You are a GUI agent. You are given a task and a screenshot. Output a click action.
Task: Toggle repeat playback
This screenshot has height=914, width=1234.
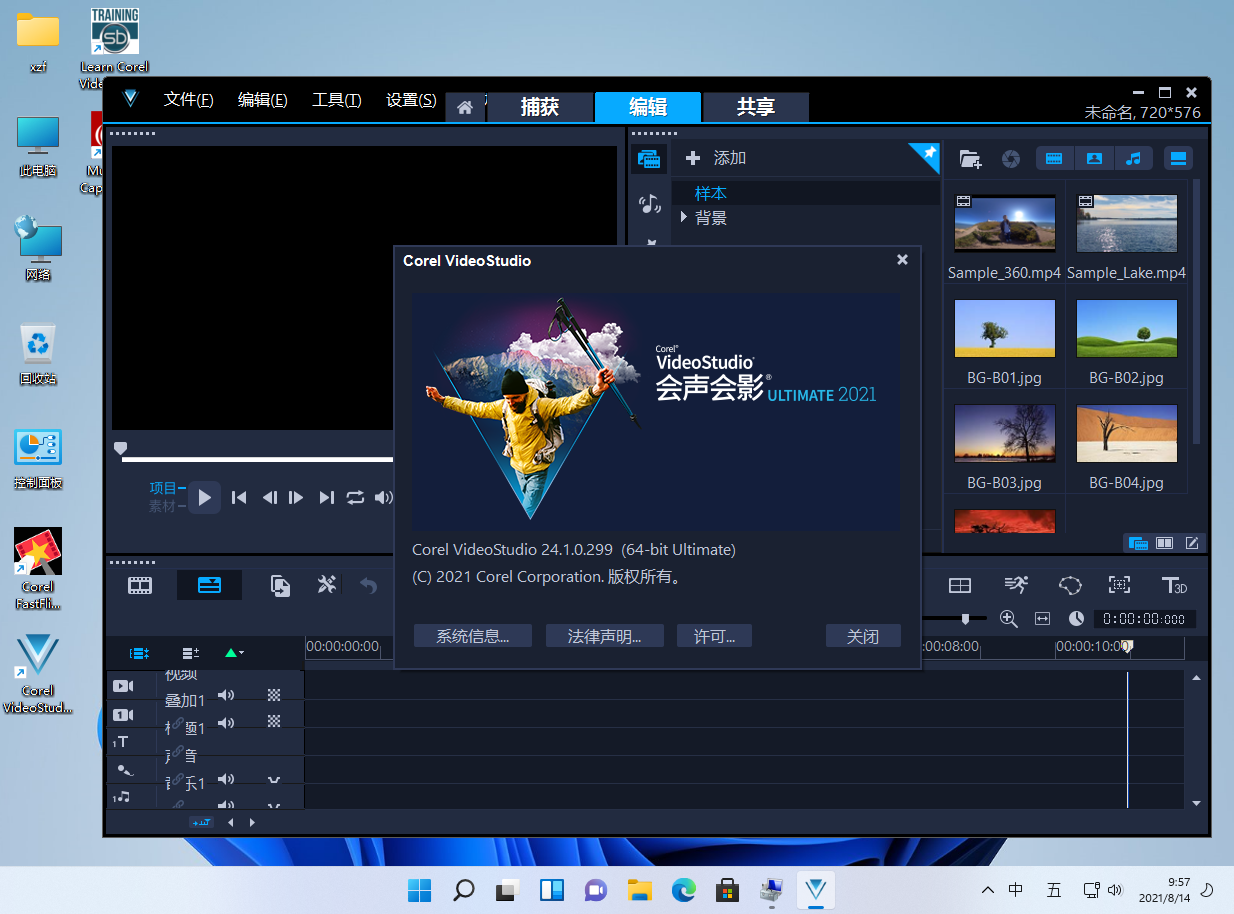point(355,497)
